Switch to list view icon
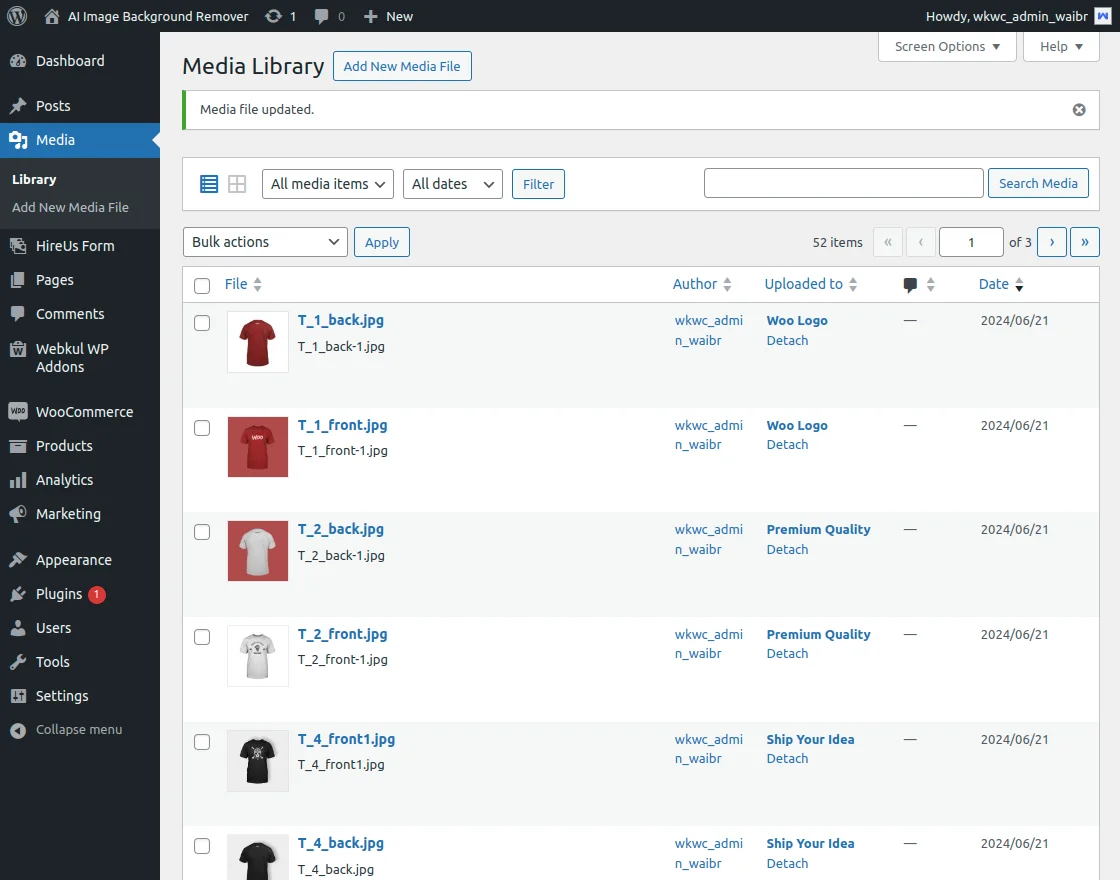The height and width of the screenshot is (880, 1120). (x=209, y=184)
